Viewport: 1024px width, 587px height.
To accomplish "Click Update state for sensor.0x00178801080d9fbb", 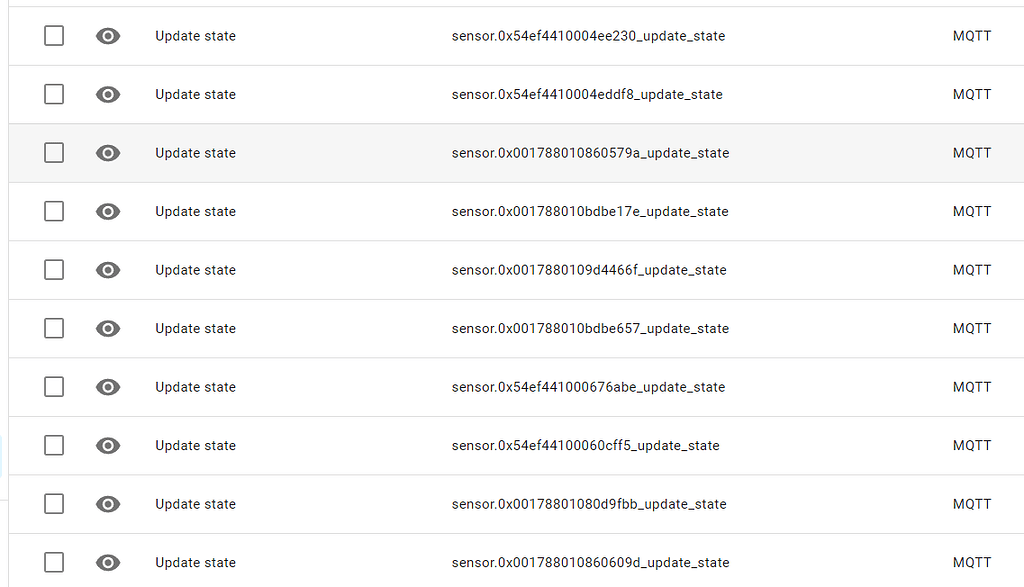I will [x=195, y=503].
